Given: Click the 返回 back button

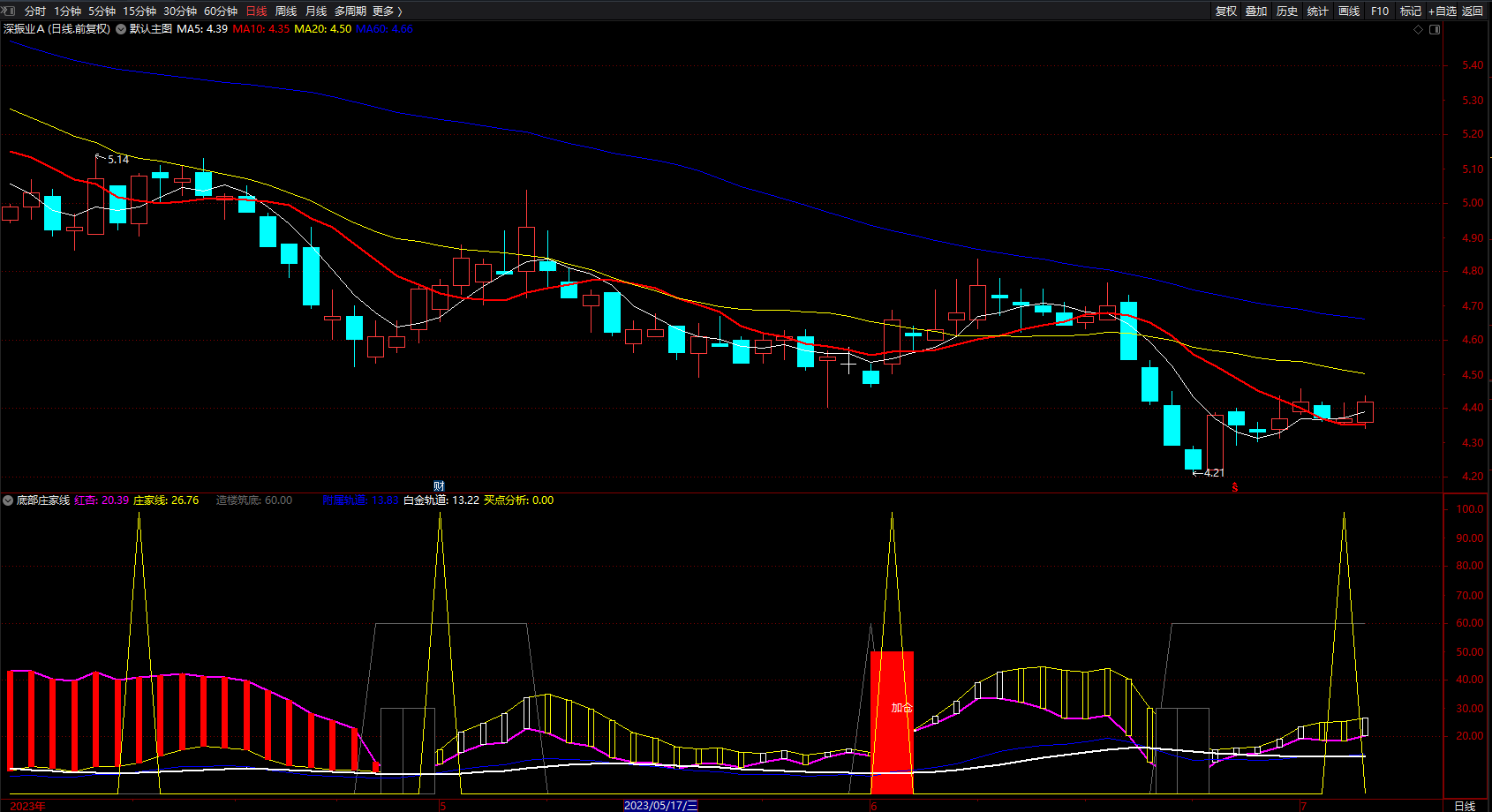Looking at the screenshot, I should [1473, 11].
